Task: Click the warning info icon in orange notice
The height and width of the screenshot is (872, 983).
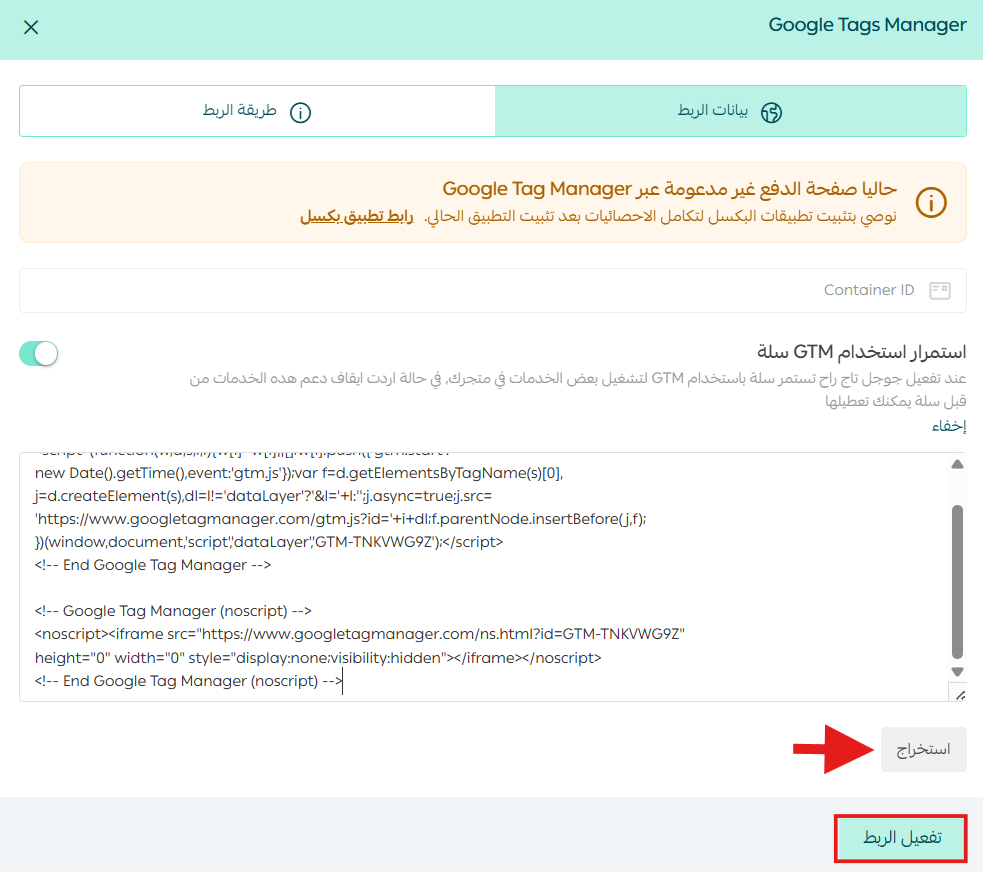Action: 931,202
